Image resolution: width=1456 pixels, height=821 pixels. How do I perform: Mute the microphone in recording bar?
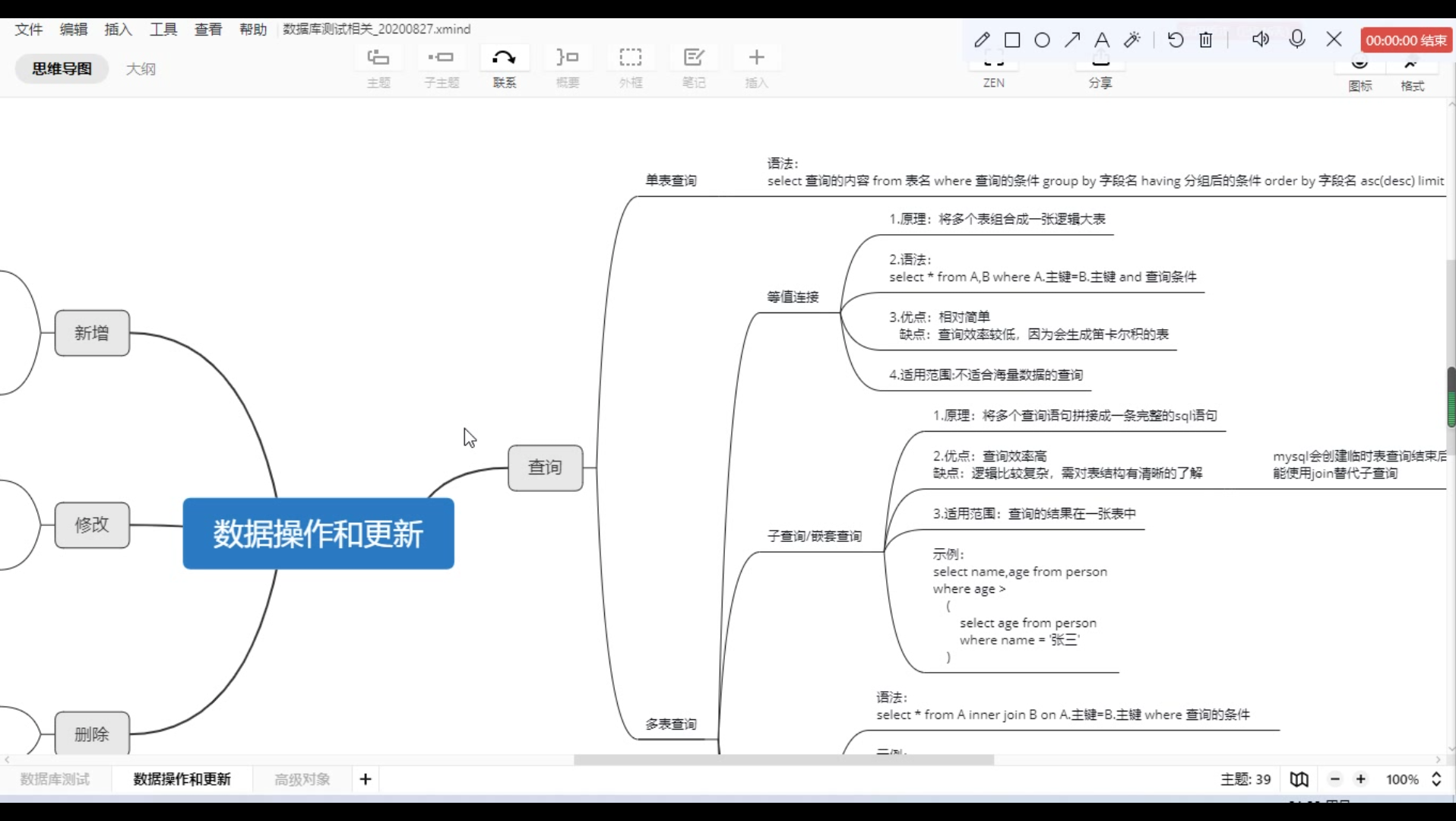pyautogui.click(x=1297, y=40)
